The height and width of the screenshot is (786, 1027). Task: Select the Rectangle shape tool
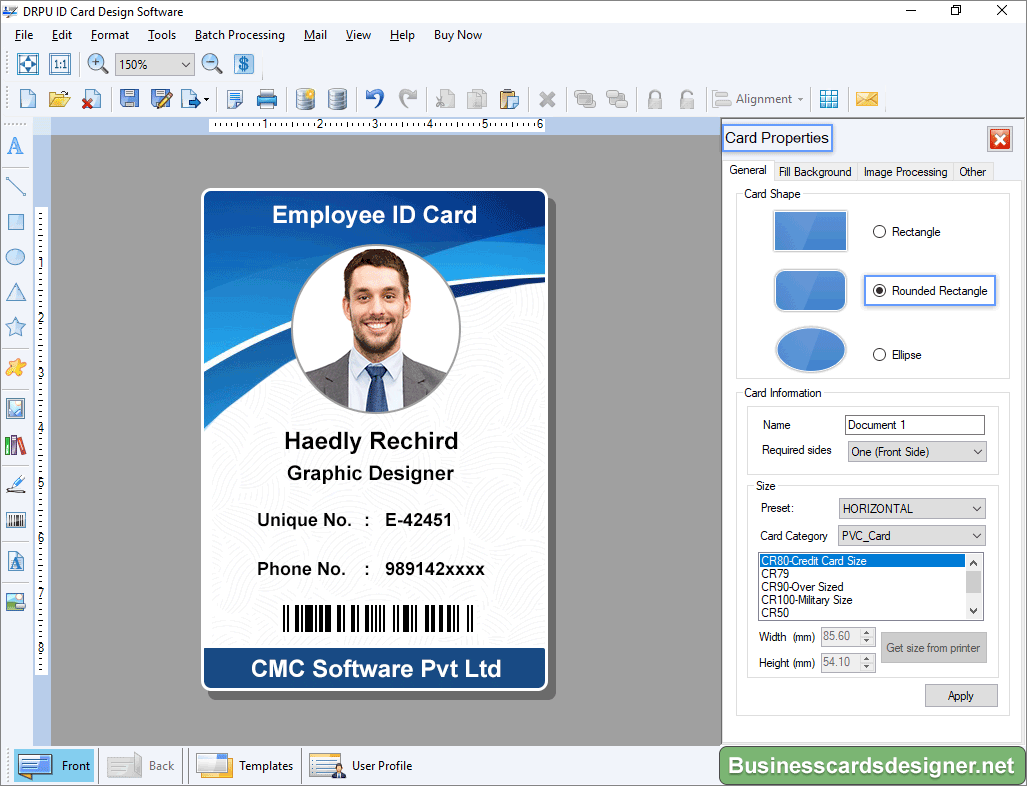tap(16, 222)
